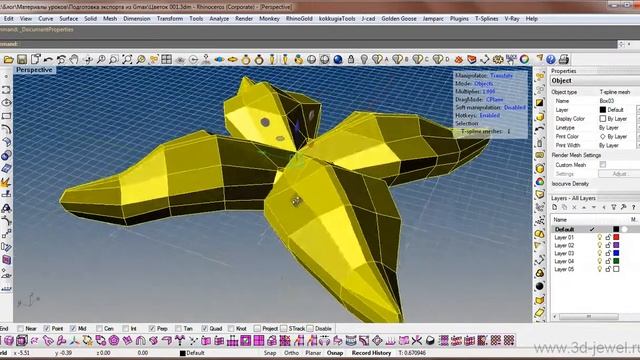Screen dimensions: 640x360
Task: Click Record History in status bar
Action: click(371, 353)
